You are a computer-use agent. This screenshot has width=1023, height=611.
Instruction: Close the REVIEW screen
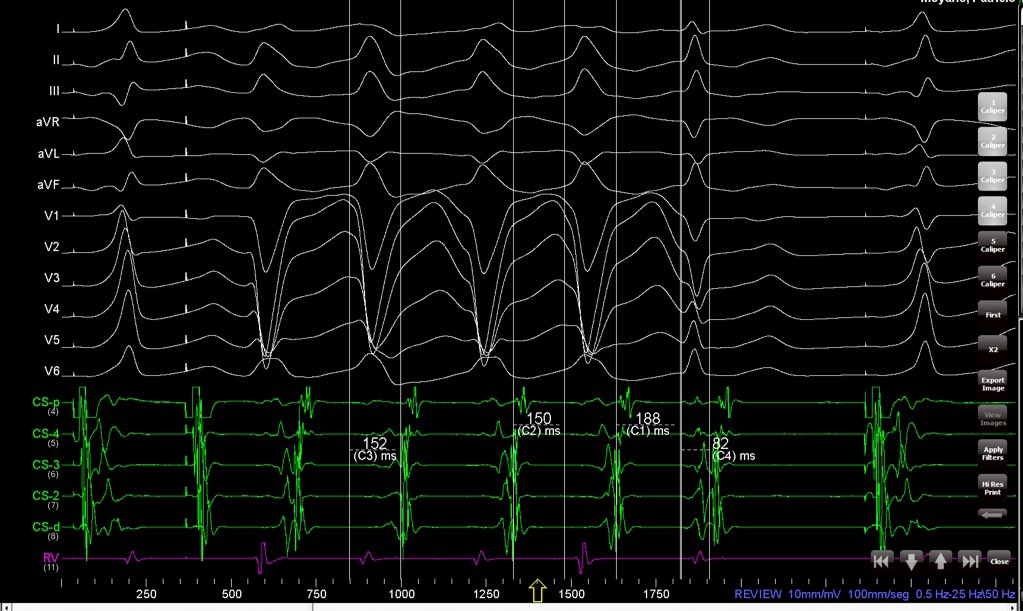click(999, 561)
